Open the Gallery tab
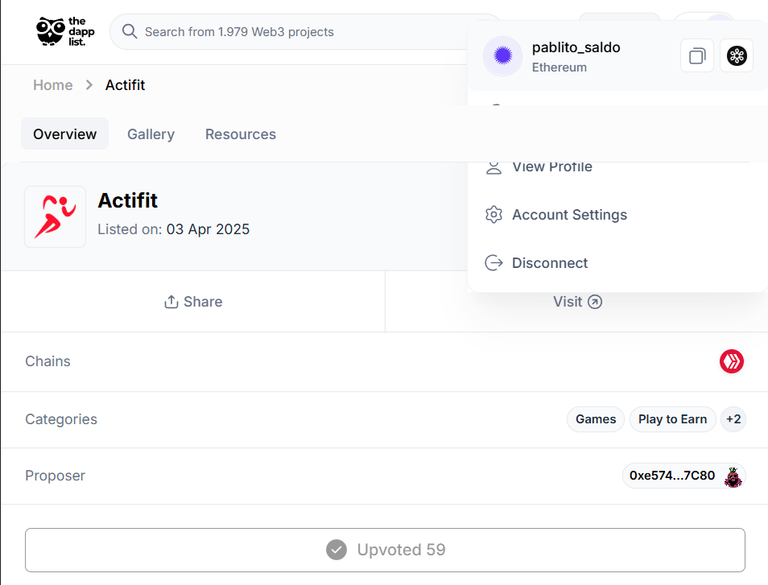 tap(151, 134)
